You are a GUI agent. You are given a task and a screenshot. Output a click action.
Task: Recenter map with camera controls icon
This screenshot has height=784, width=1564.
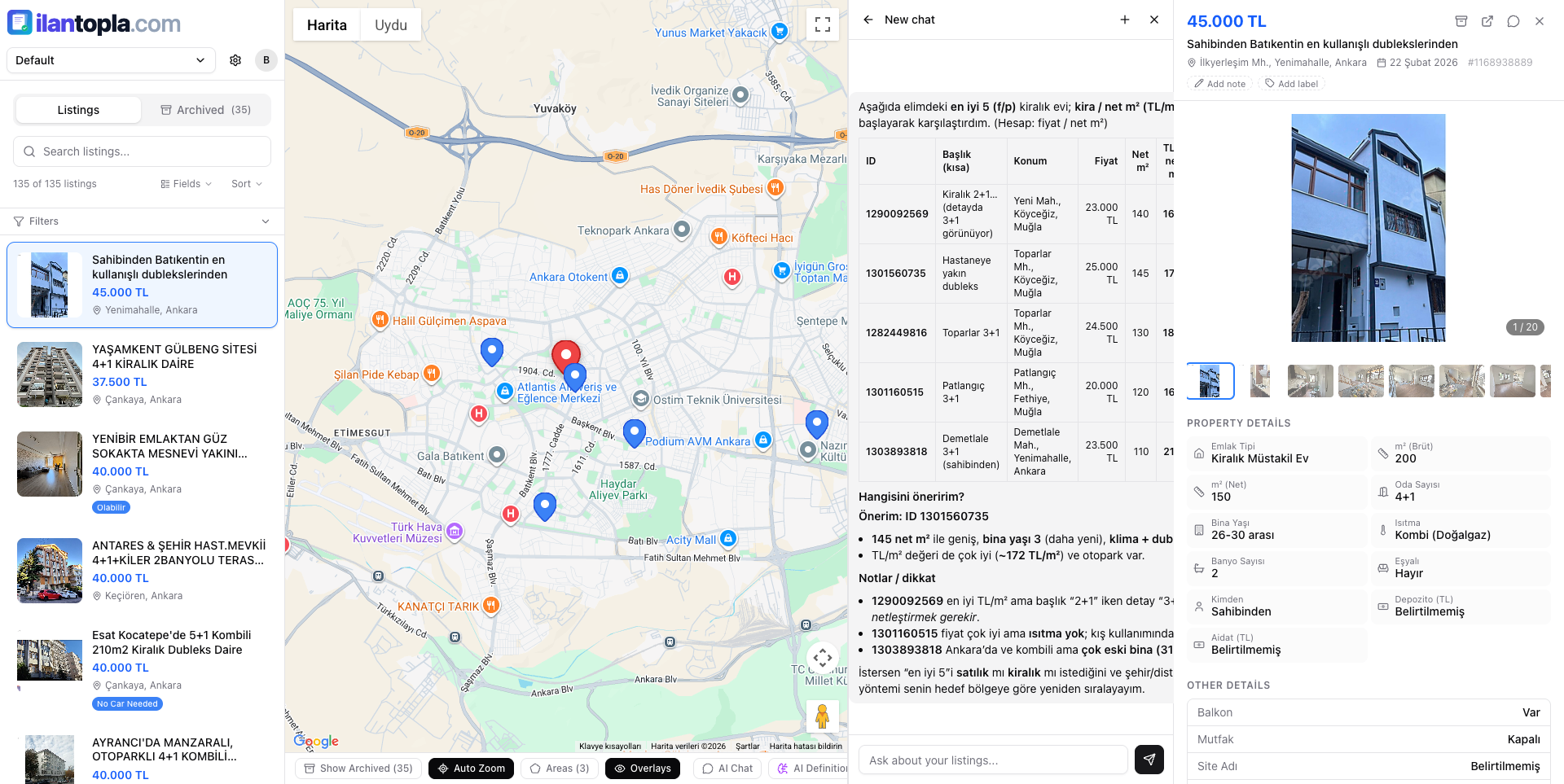(x=822, y=657)
